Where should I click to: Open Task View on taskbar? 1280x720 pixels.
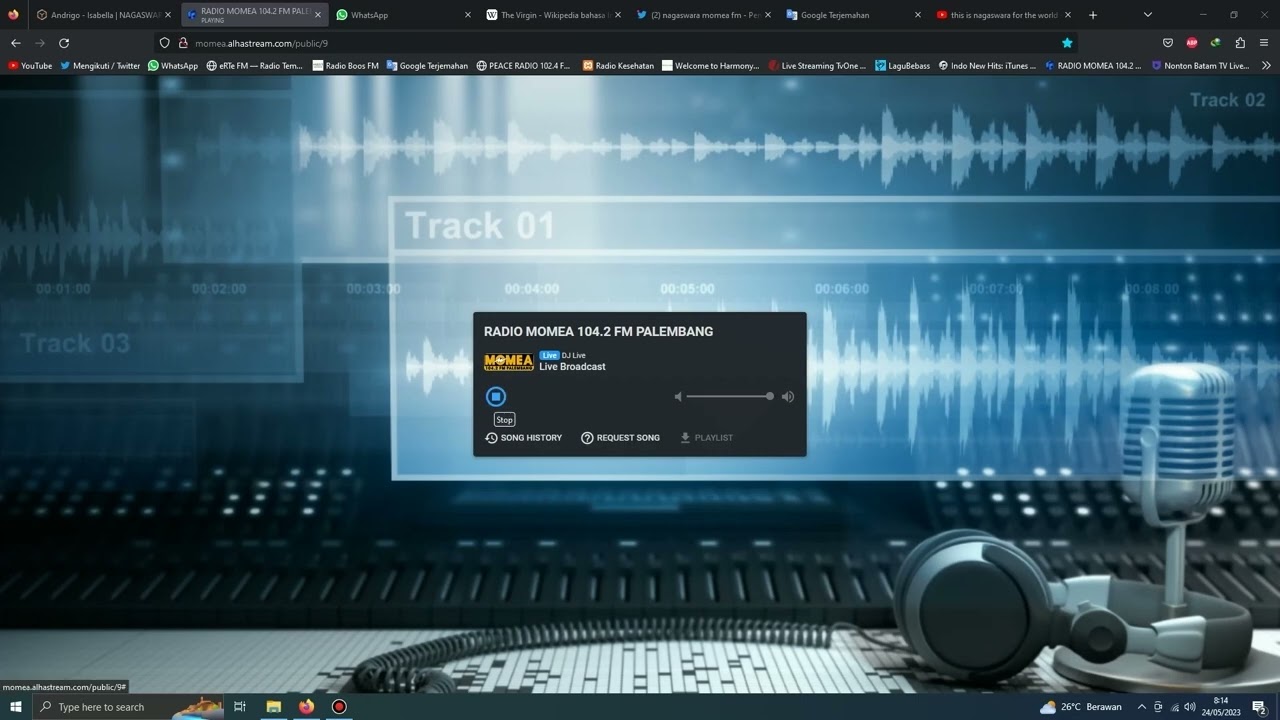pyautogui.click(x=240, y=707)
